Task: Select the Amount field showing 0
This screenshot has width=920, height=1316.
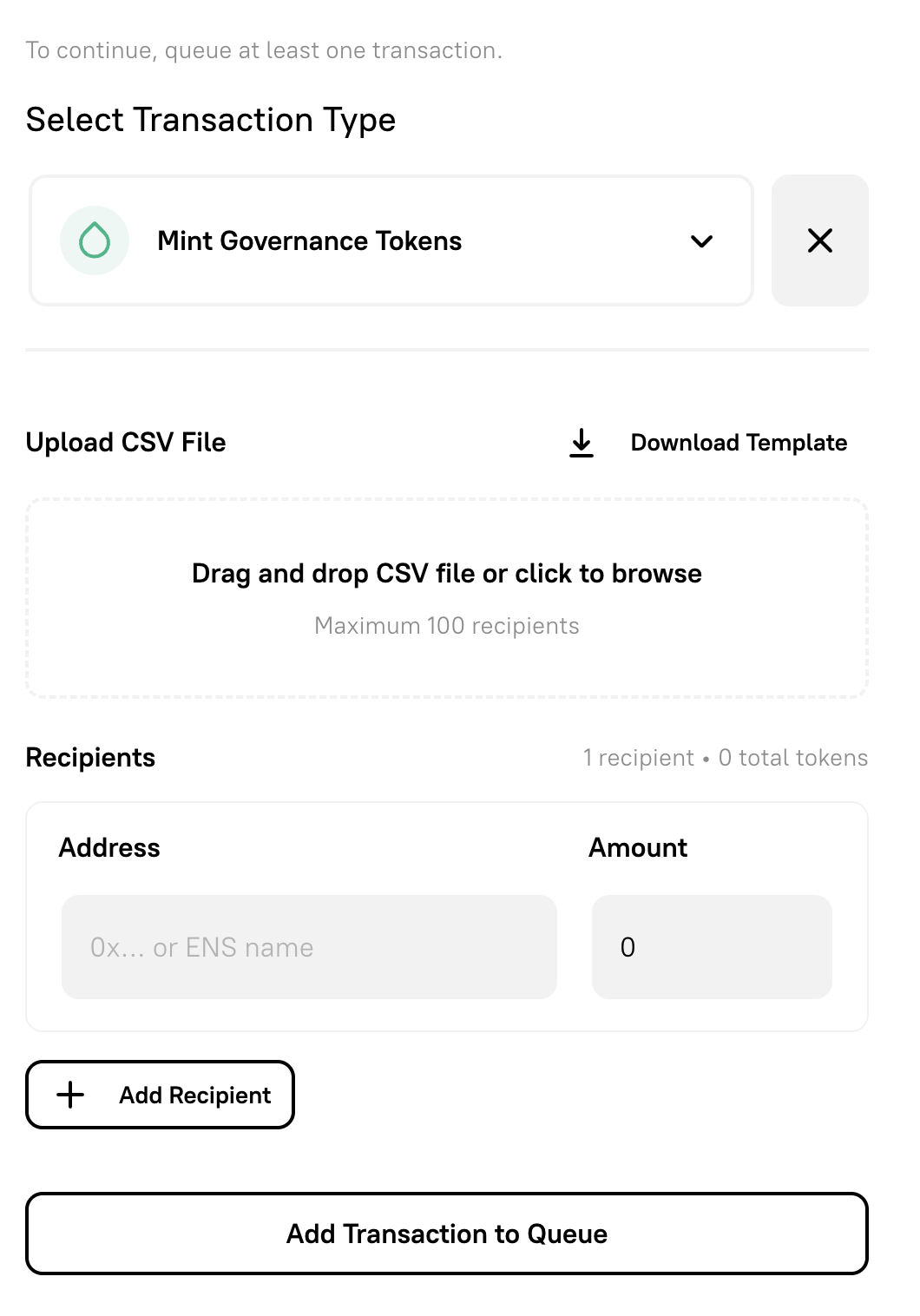Action: tap(711, 947)
